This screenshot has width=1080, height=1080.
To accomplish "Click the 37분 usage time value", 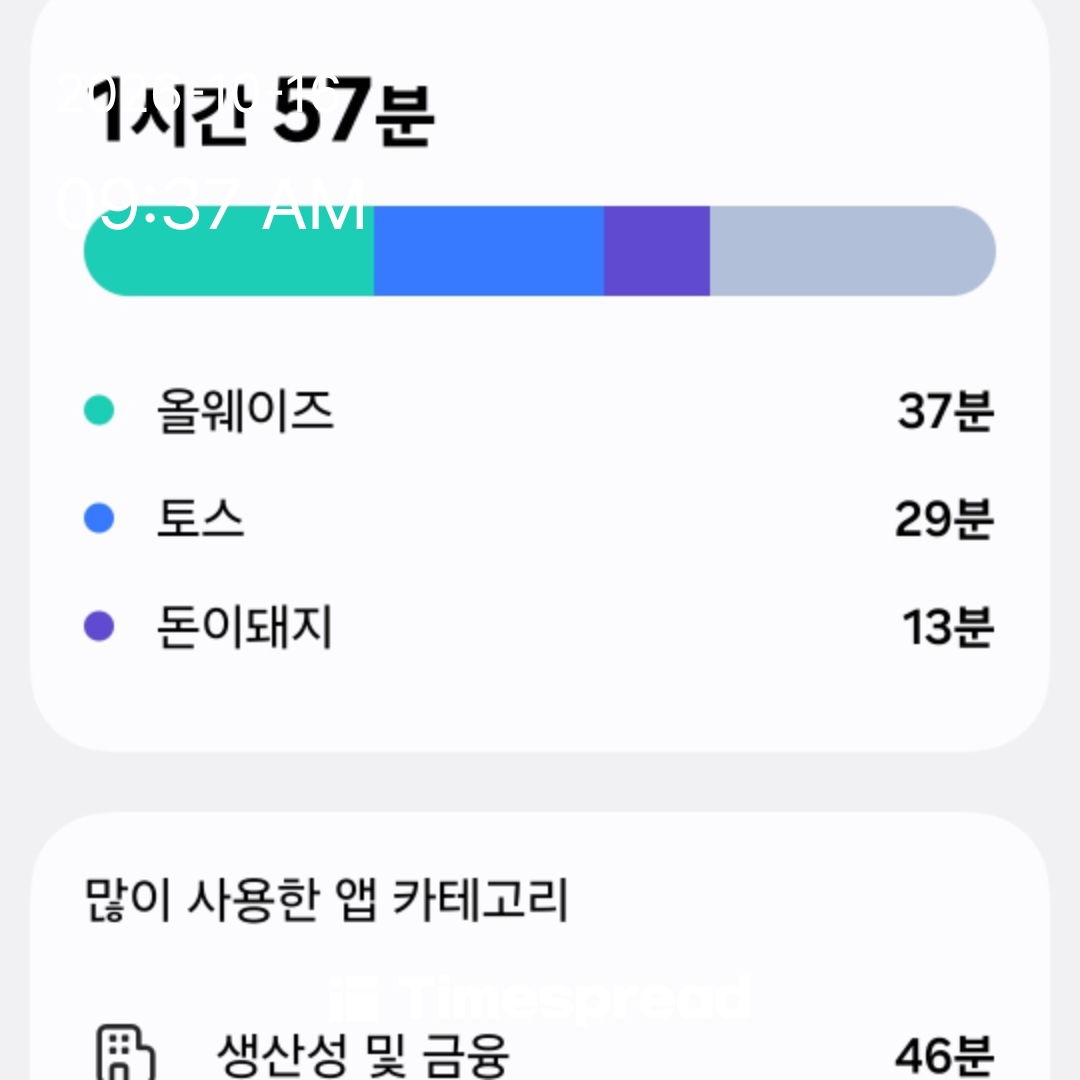I will [945, 411].
